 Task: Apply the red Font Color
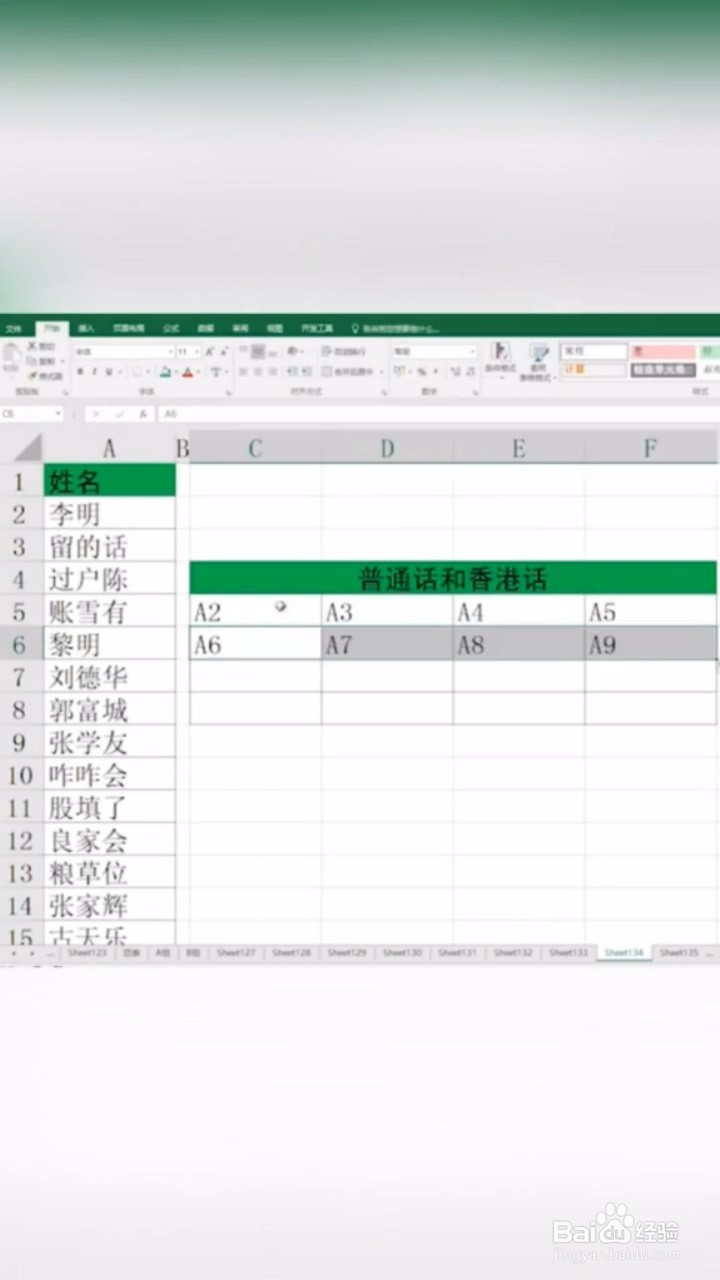pos(188,372)
